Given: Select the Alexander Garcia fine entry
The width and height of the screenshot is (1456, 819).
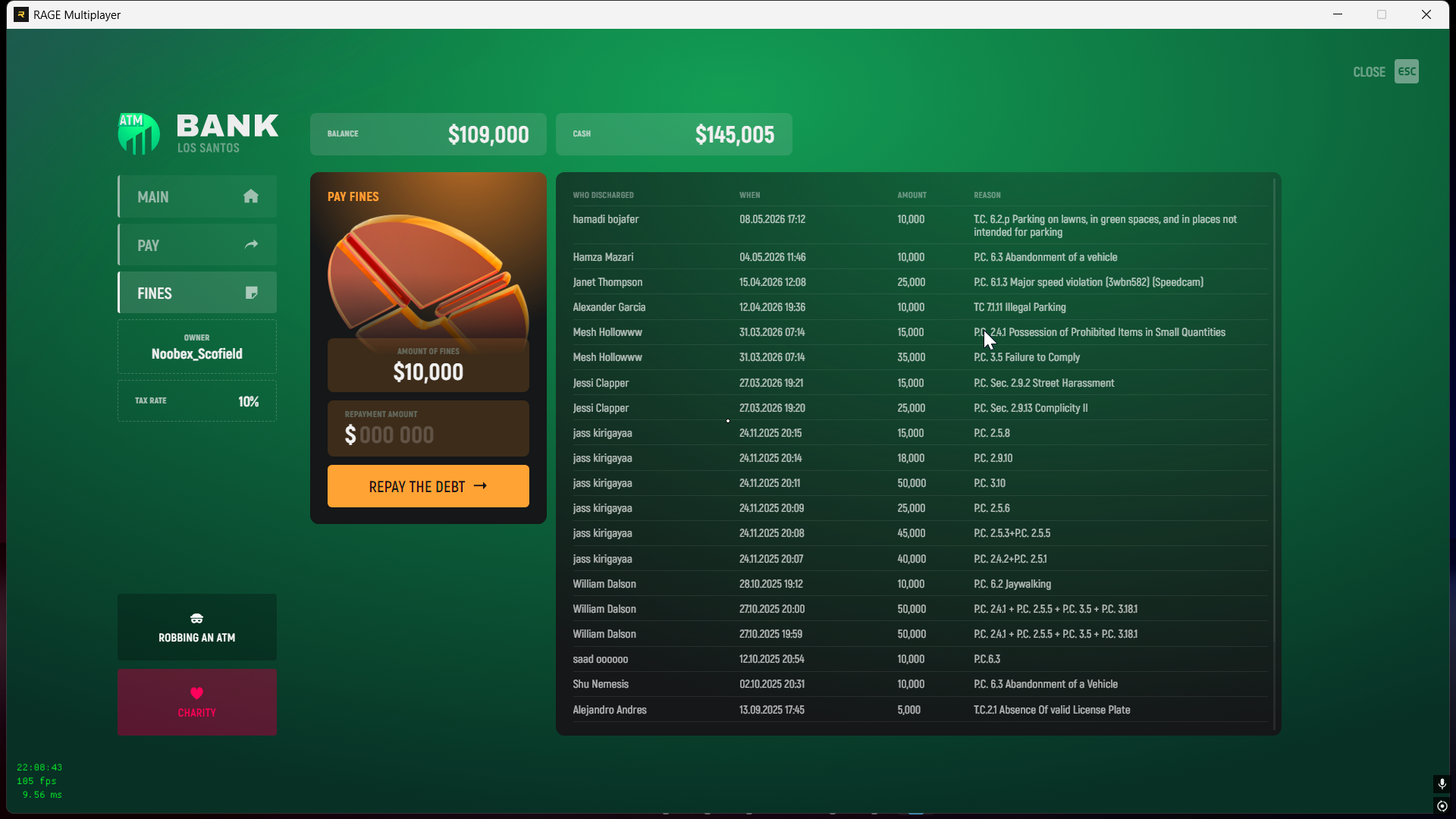Looking at the screenshot, I should click(x=920, y=307).
